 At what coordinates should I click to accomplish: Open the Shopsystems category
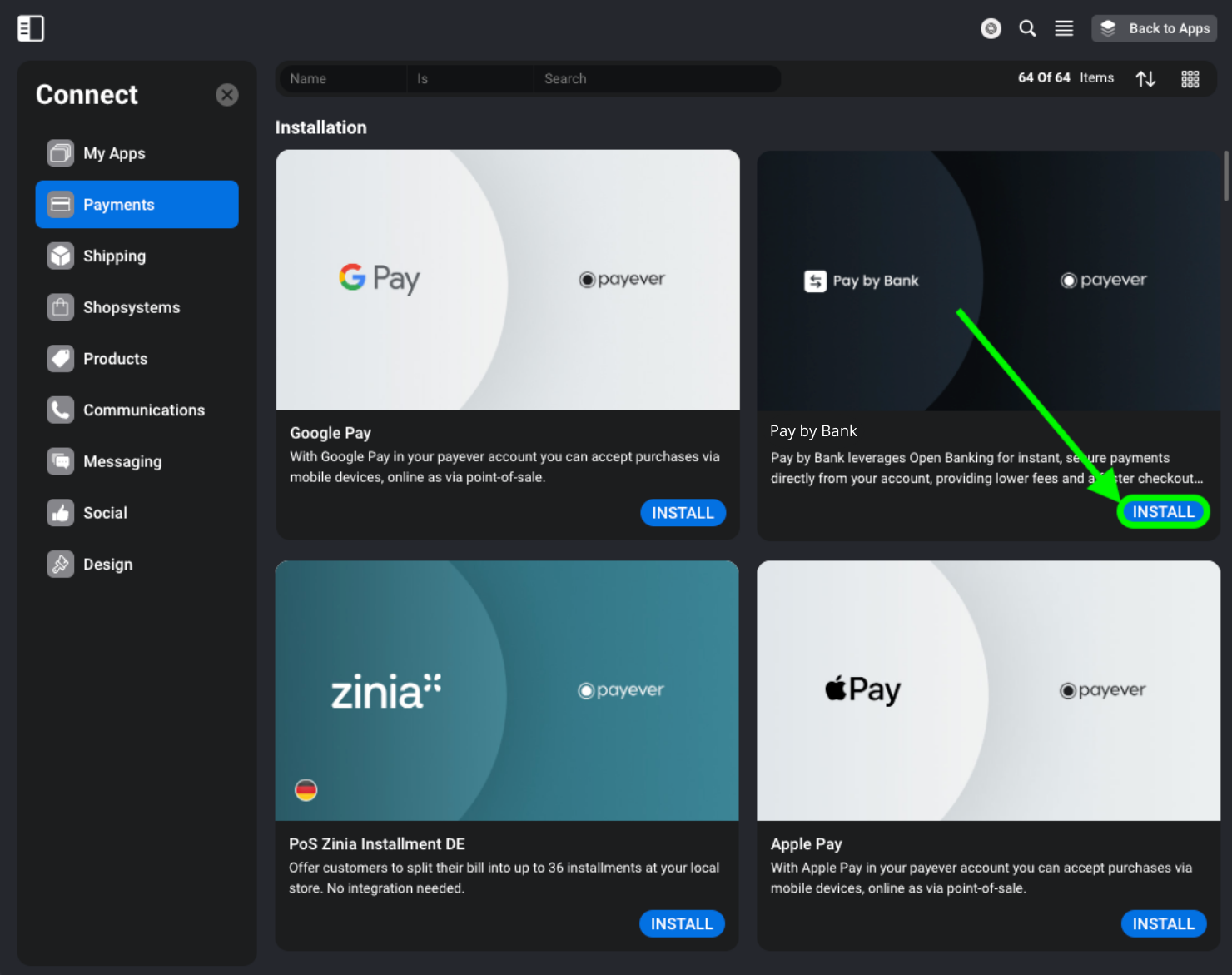tap(137, 307)
